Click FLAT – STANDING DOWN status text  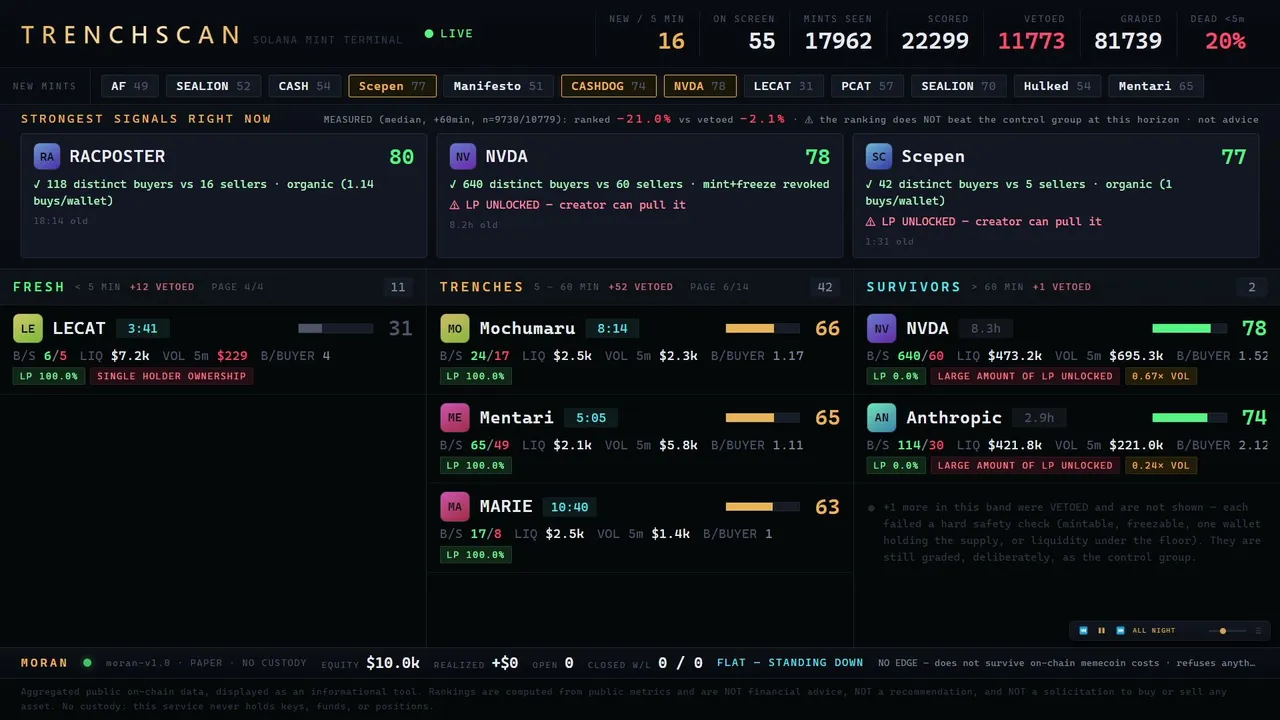(790, 662)
